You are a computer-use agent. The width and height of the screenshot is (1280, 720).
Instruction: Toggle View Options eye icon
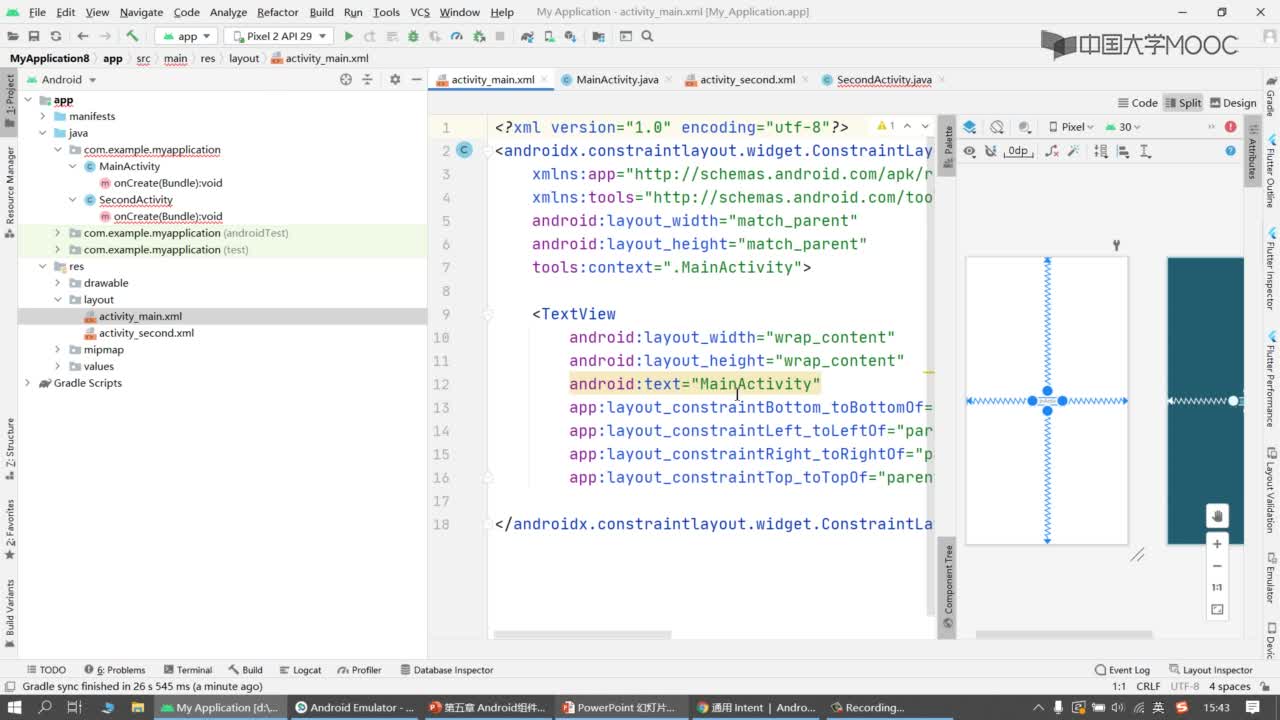[x=970, y=151]
